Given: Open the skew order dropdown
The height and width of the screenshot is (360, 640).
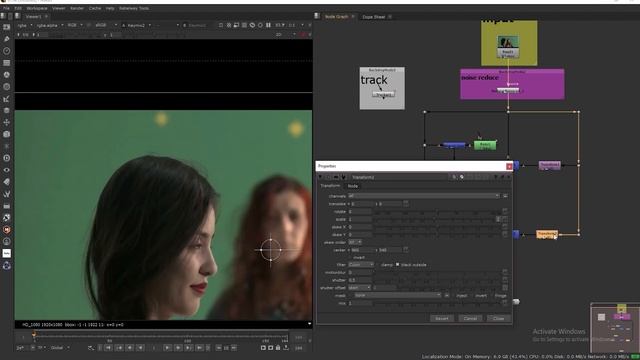Looking at the screenshot, I should pos(355,242).
